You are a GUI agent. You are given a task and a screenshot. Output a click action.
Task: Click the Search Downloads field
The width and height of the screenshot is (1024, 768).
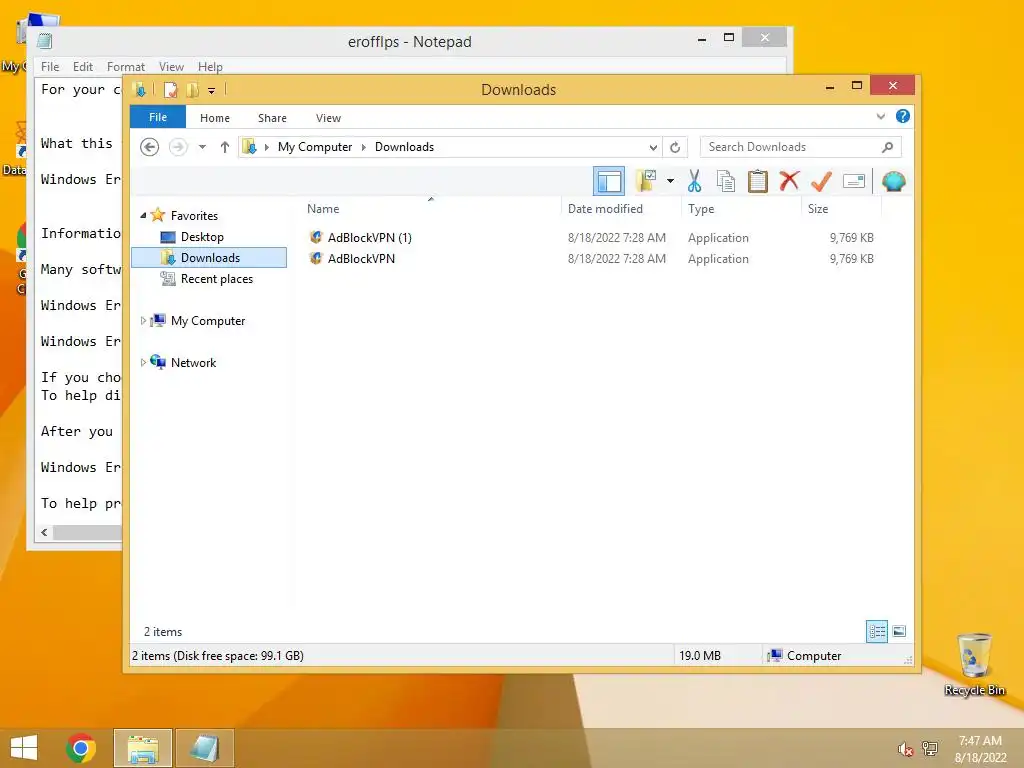coord(801,147)
